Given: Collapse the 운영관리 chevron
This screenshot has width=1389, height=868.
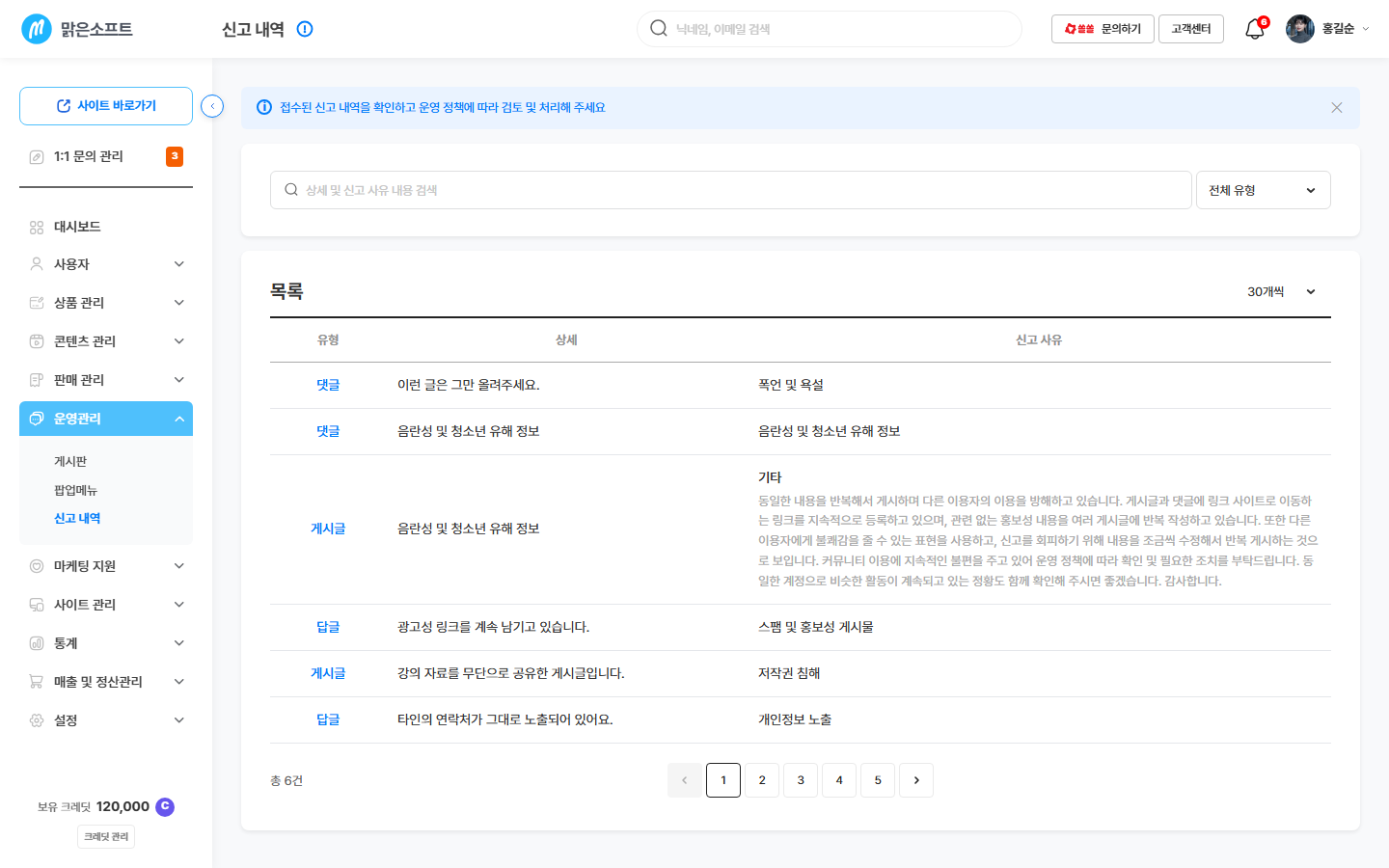Looking at the screenshot, I should click(179, 419).
